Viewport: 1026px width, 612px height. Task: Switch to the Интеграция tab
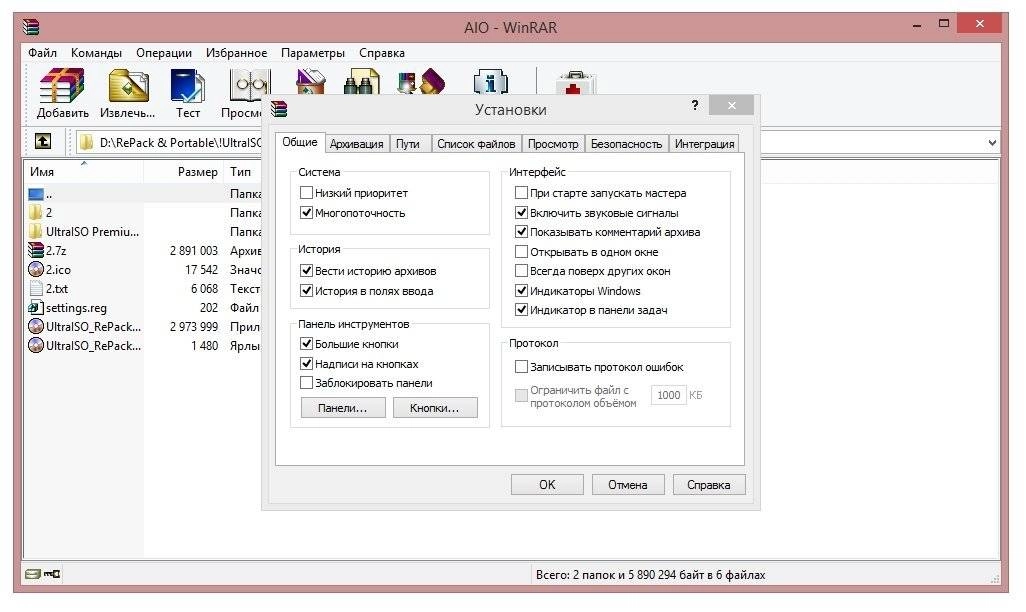[704, 143]
